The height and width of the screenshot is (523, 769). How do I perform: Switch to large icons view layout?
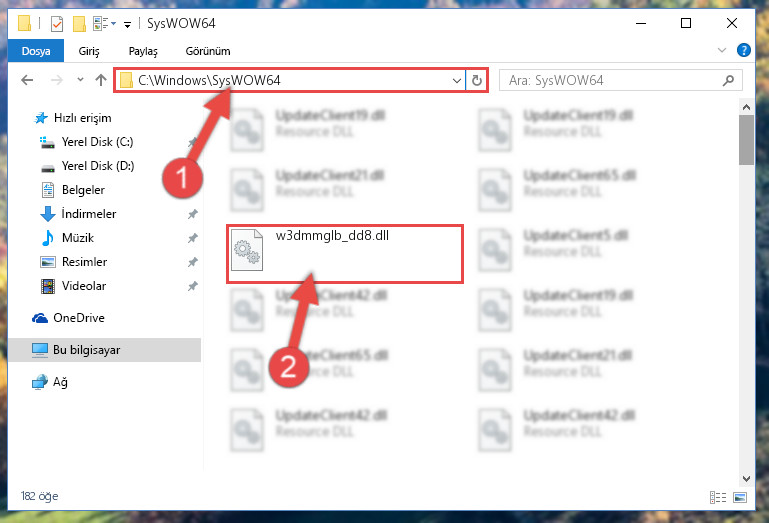pyautogui.click(x=740, y=497)
